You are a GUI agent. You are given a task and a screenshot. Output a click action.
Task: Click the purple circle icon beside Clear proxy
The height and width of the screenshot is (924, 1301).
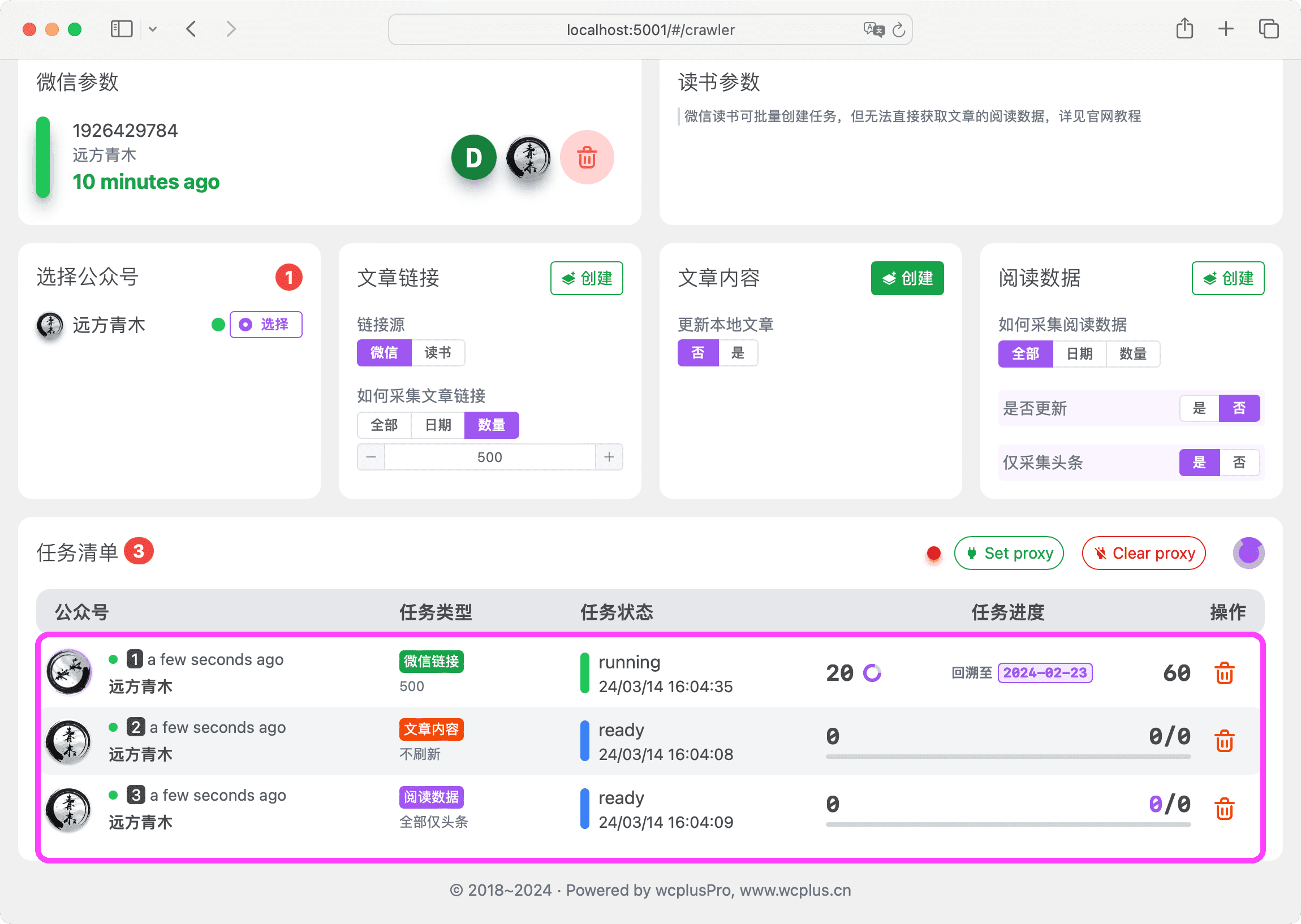(1248, 553)
